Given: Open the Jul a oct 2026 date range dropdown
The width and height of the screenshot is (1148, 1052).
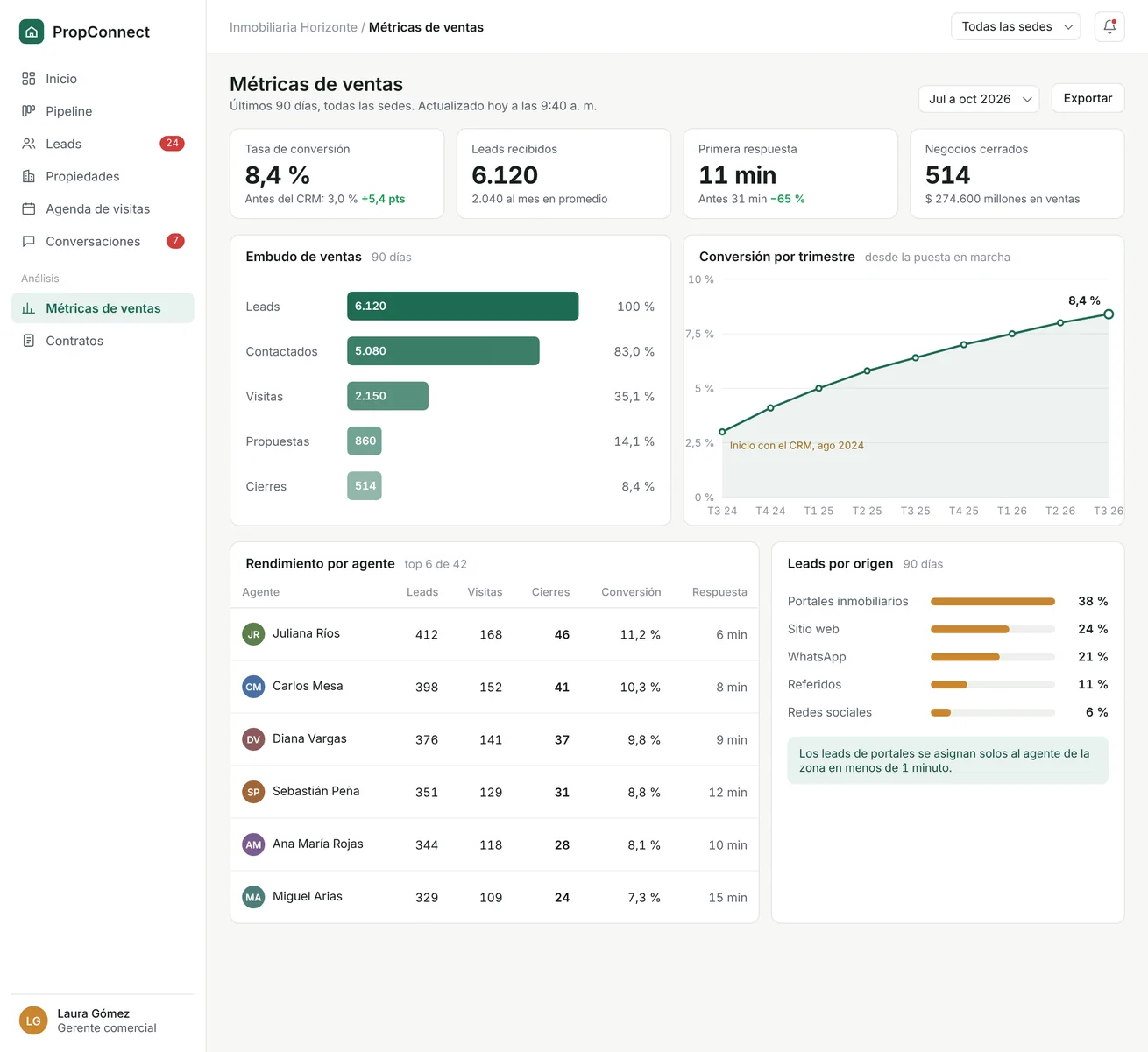Looking at the screenshot, I should click(979, 99).
